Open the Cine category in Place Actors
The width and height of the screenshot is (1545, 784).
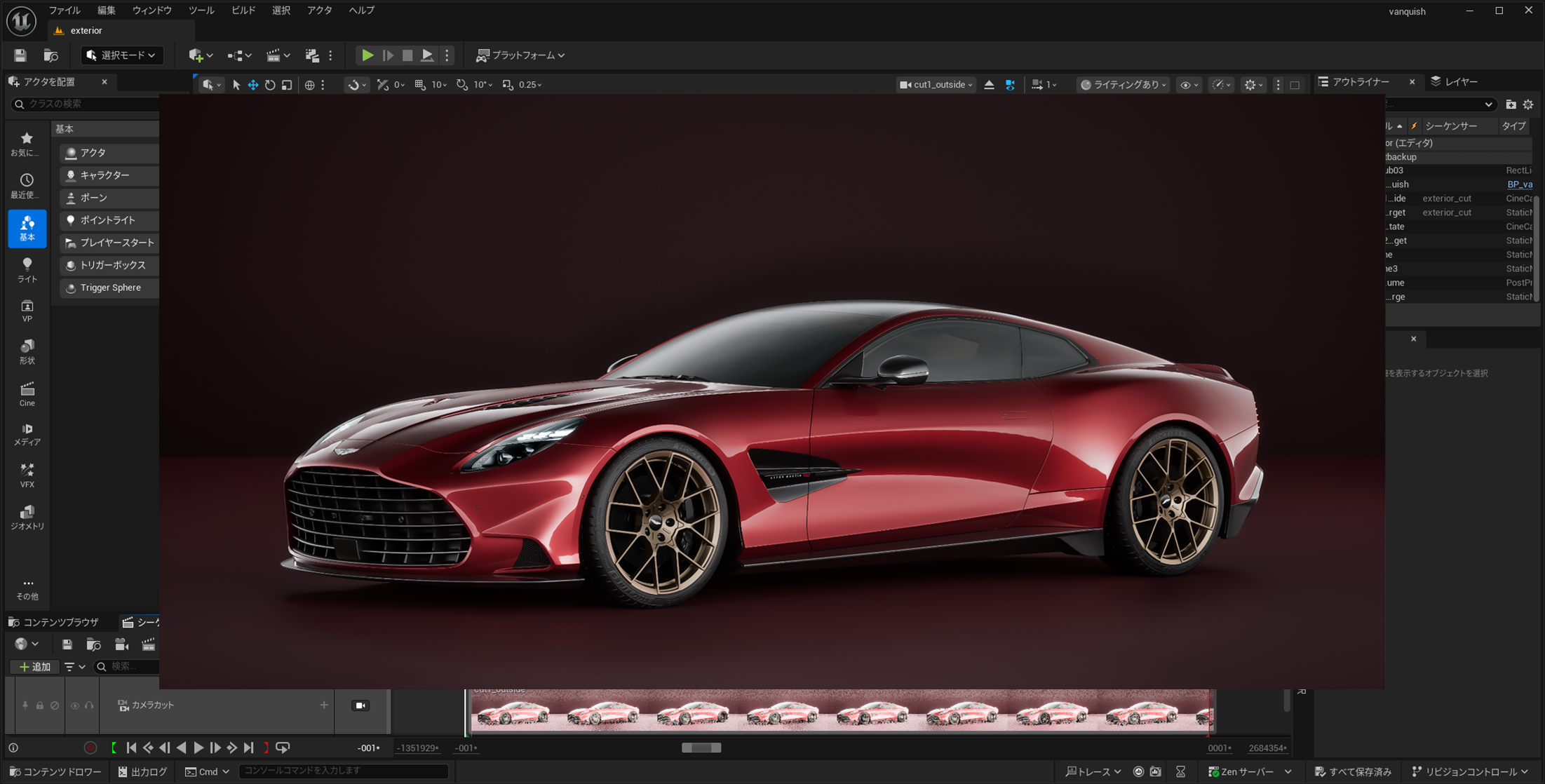[27, 394]
